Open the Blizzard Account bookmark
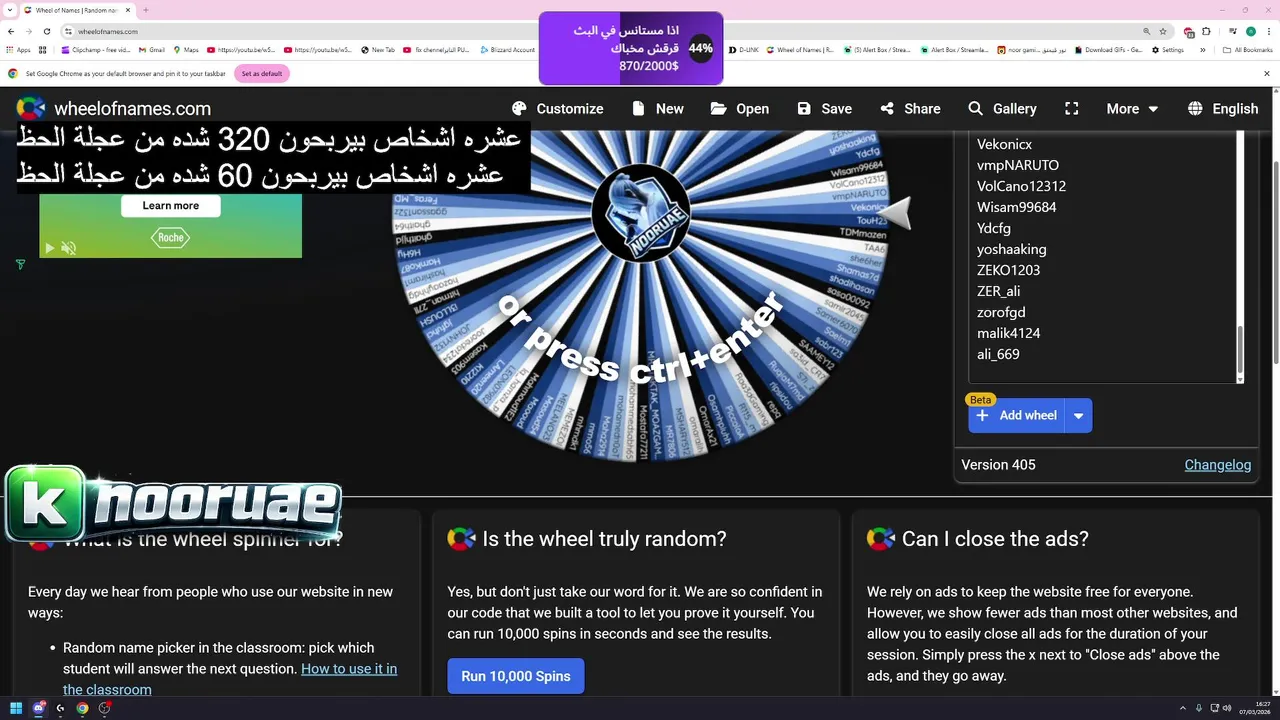 click(508, 50)
